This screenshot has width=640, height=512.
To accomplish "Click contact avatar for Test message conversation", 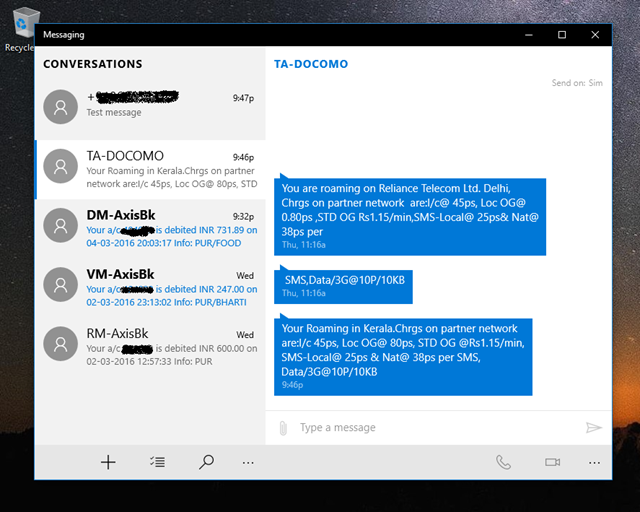I will [60, 107].
